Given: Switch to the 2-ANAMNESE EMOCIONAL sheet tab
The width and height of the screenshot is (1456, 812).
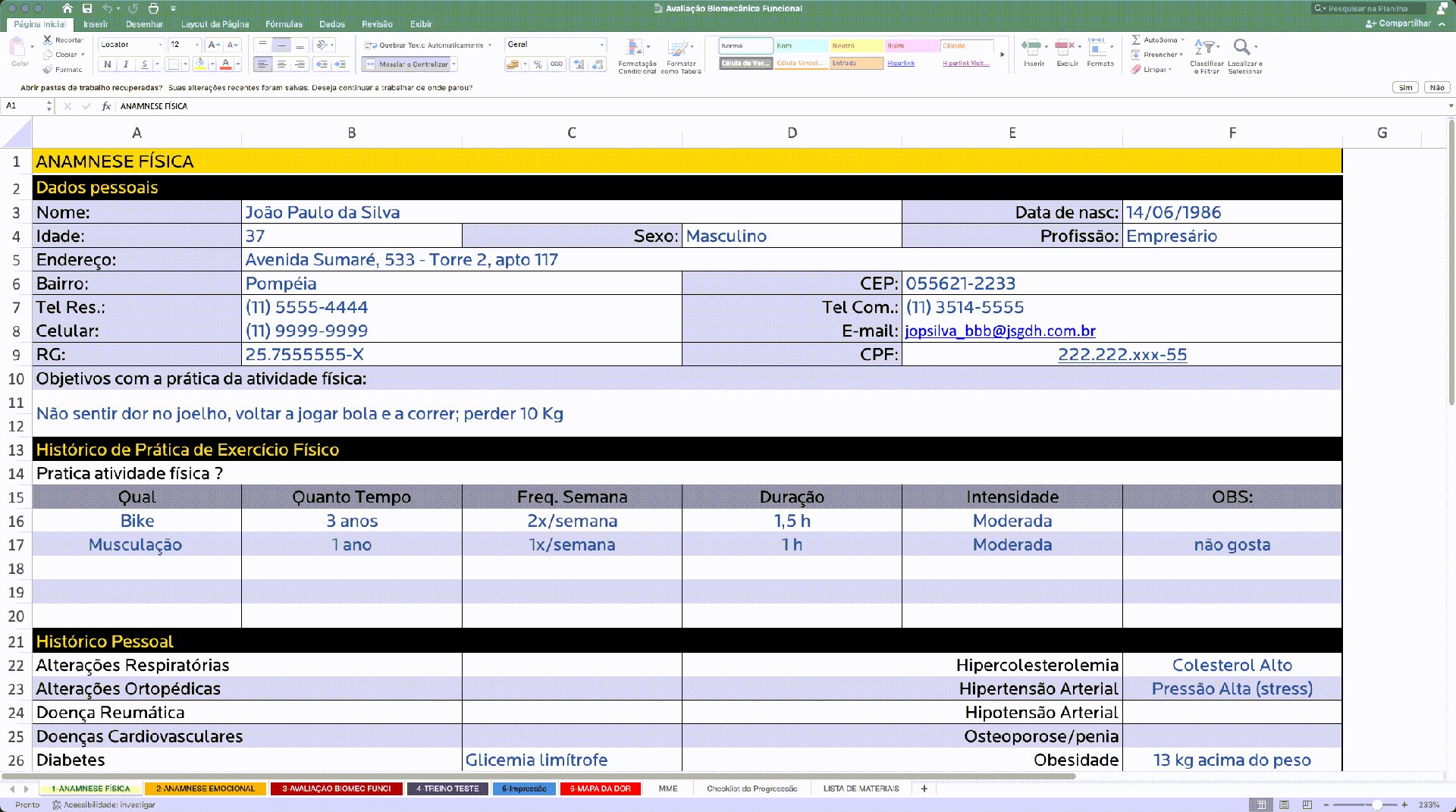Looking at the screenshot, I should (x=206, y=788).
